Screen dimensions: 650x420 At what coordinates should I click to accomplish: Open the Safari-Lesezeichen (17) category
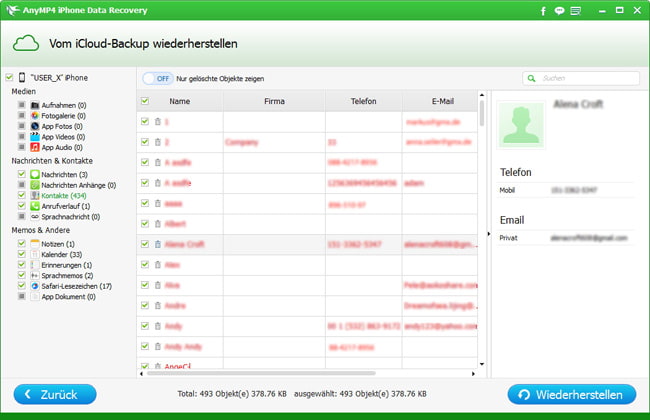point(77,286)
